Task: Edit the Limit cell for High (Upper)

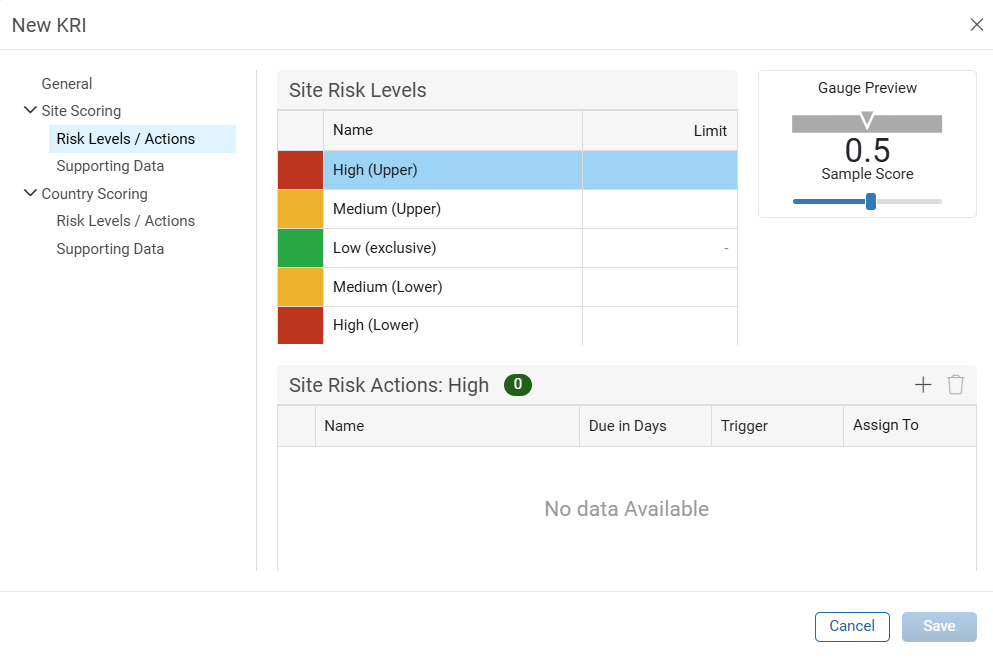Action: point(660,170)
